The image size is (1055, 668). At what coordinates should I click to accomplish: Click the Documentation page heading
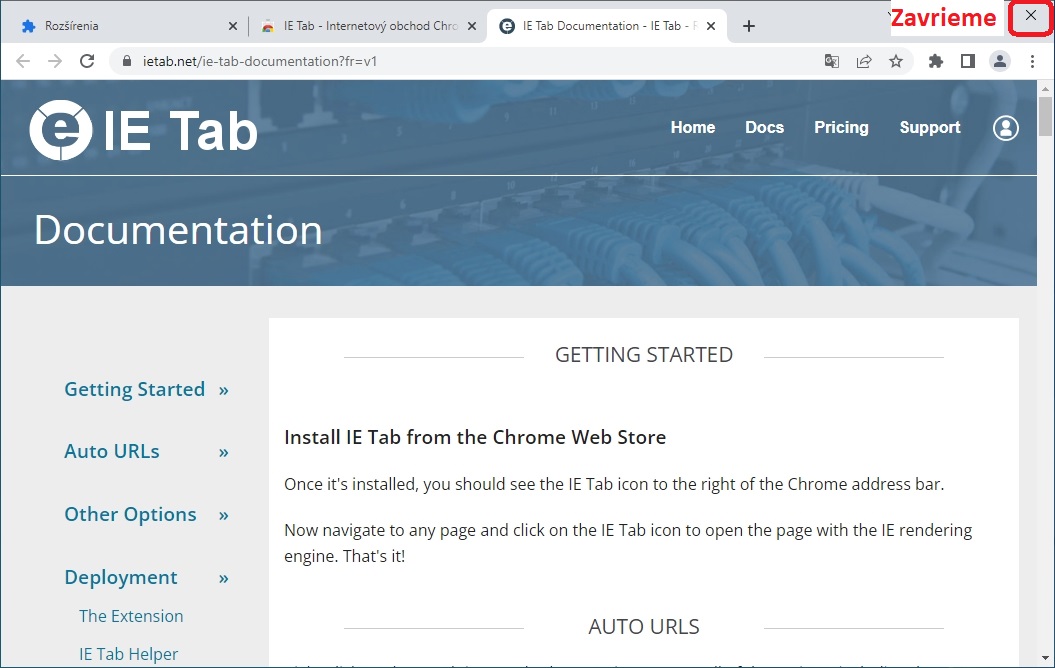click(178, 230)
